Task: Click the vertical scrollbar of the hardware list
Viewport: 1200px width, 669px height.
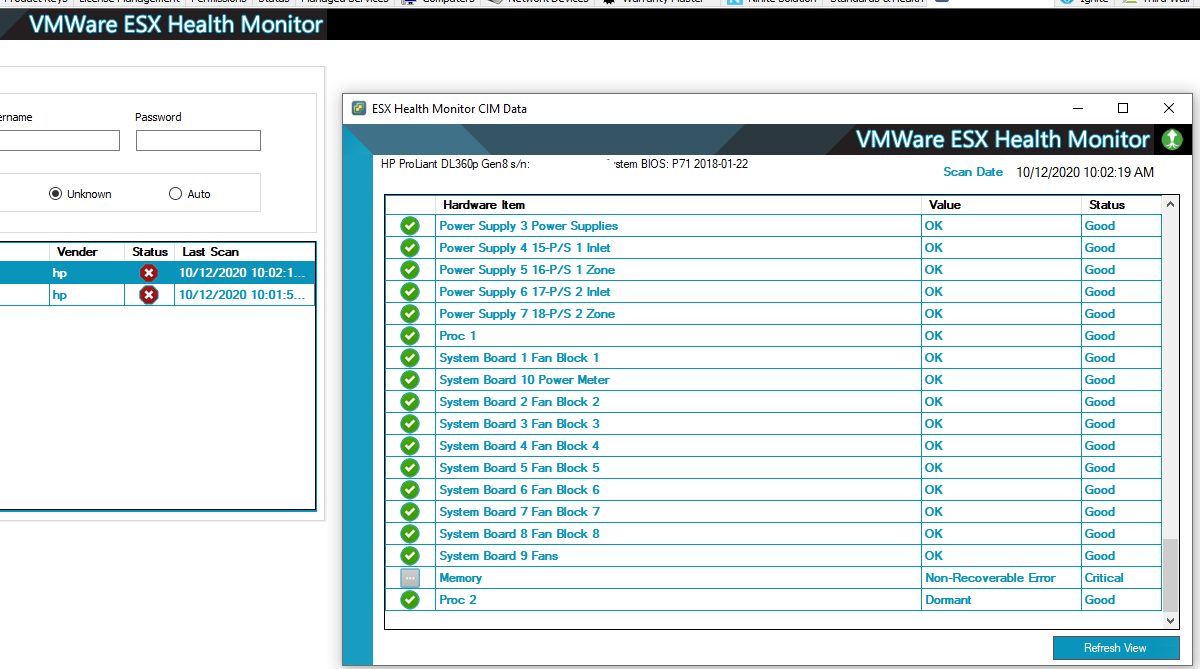Action: [x=1170, y=414]
